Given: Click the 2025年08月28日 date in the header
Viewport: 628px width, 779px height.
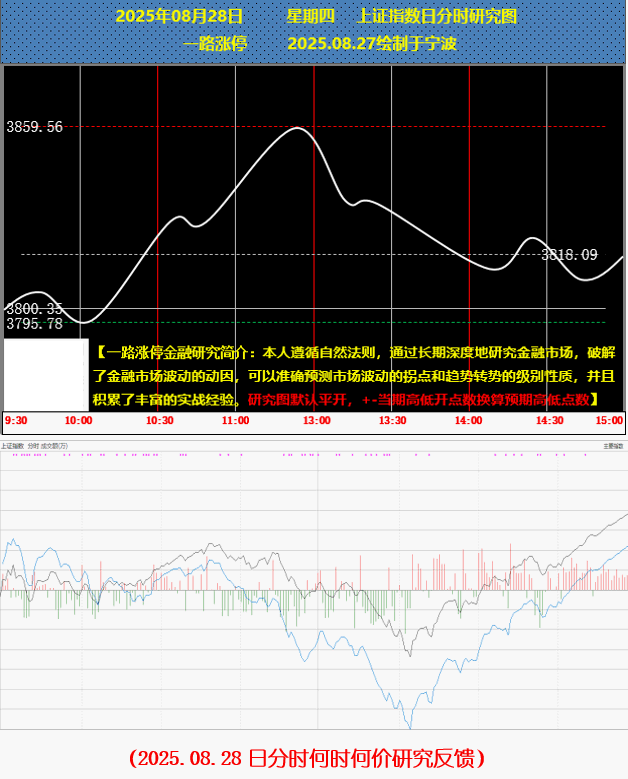Looking at the screenshot, I should tap(179, 16).
